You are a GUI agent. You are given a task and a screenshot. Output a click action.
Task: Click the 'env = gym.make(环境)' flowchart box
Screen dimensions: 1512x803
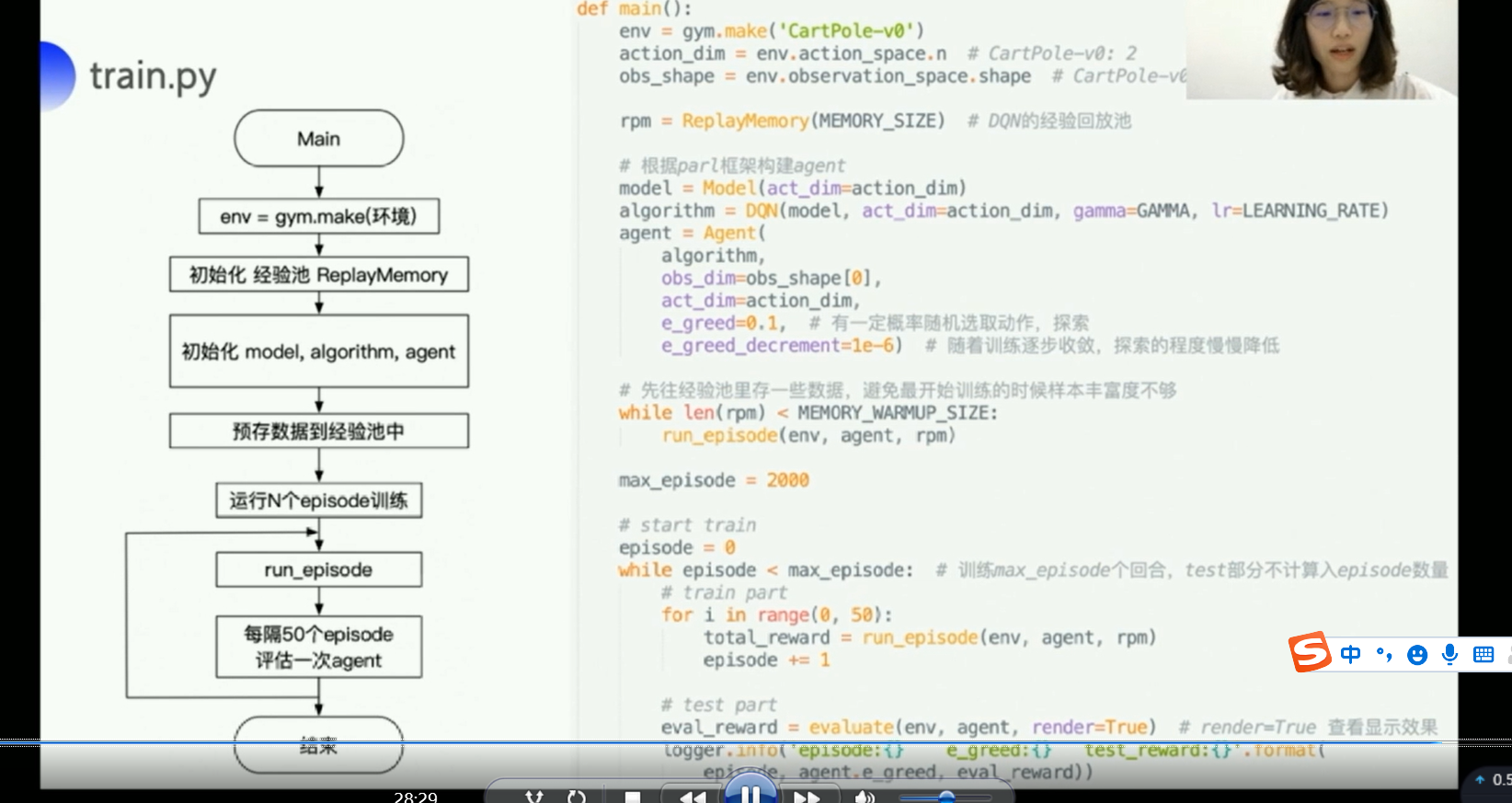click(318, 216)
